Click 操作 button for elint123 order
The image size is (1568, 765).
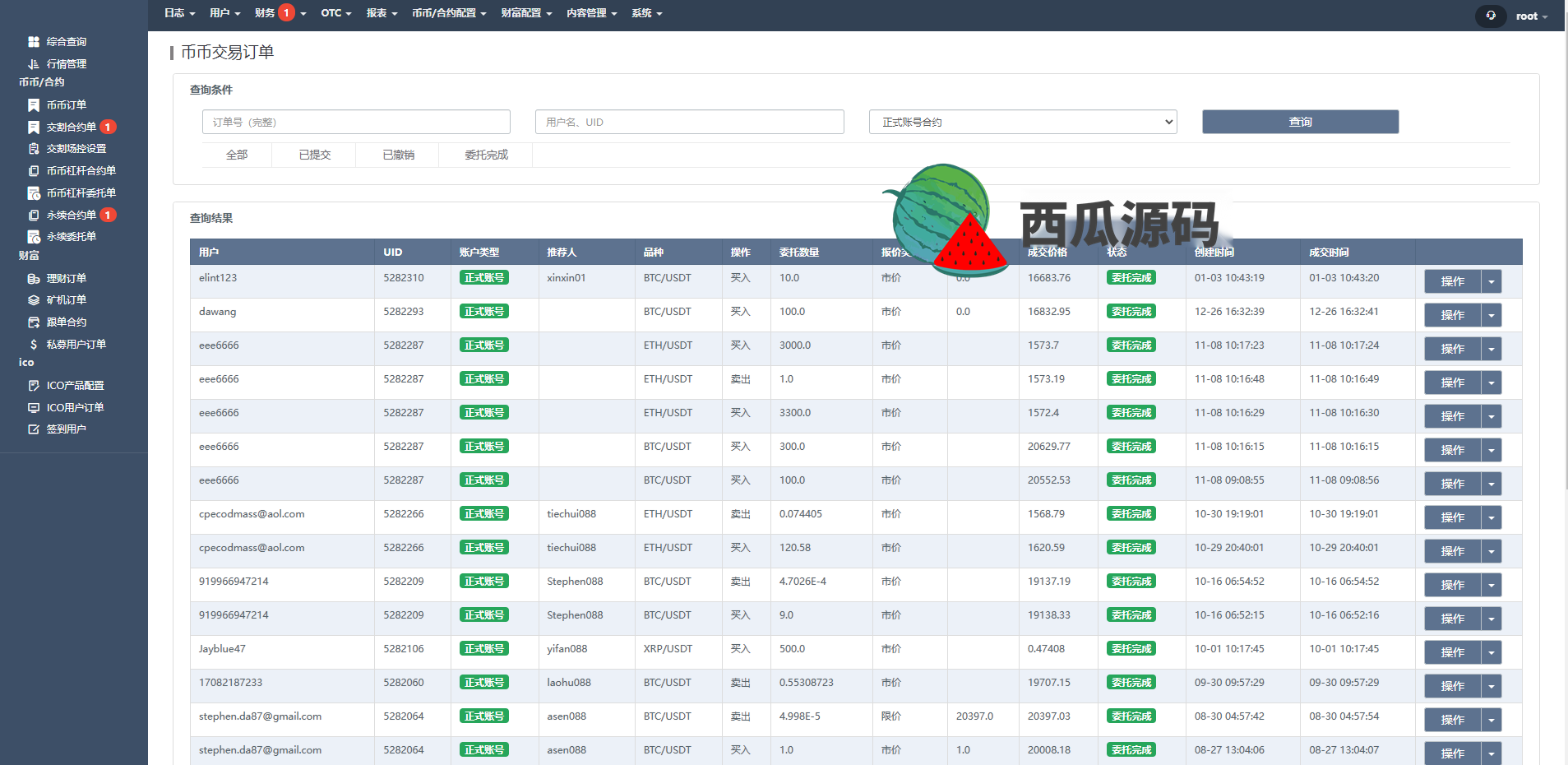(1452, 281)
